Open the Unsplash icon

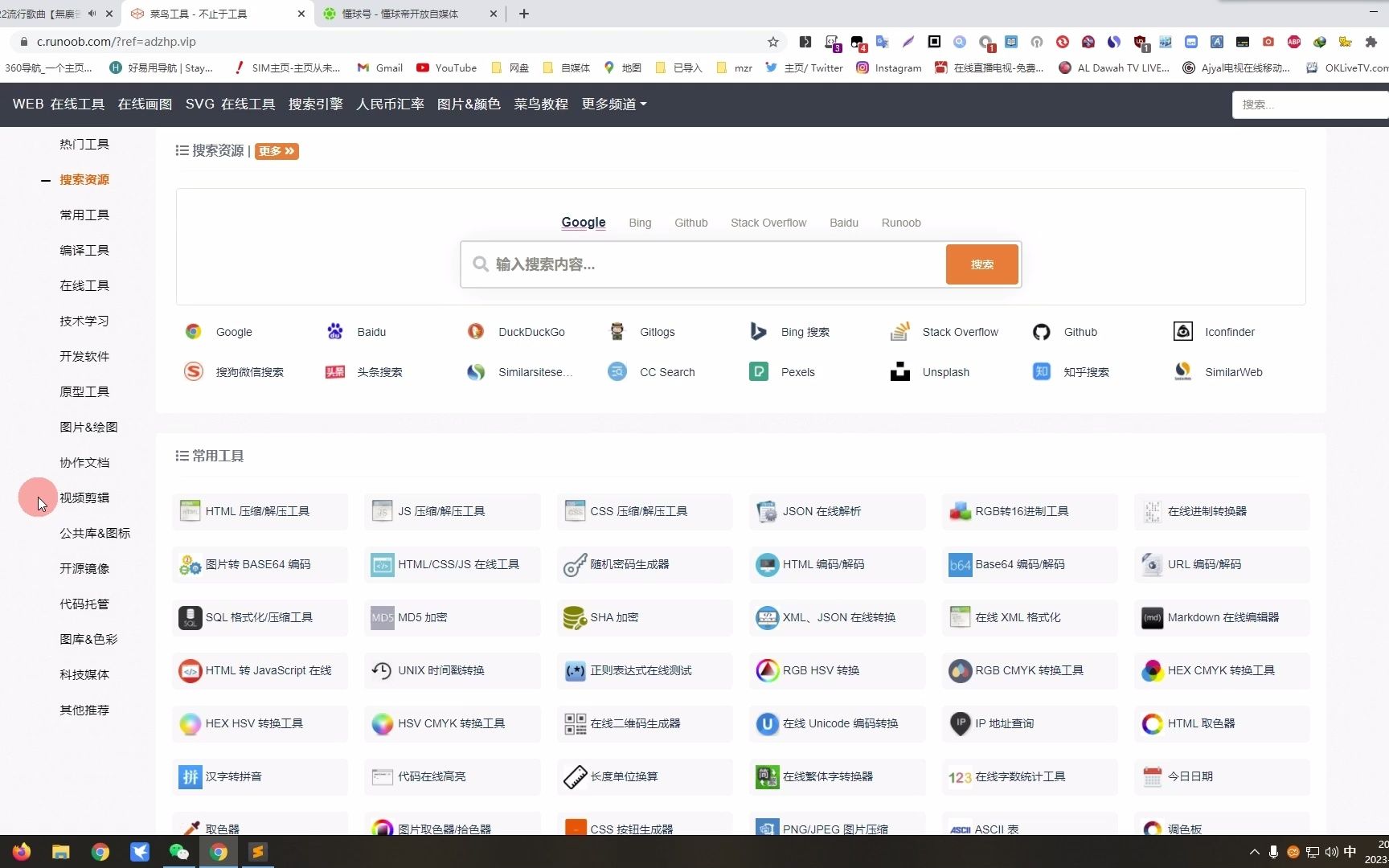point(899,371)
